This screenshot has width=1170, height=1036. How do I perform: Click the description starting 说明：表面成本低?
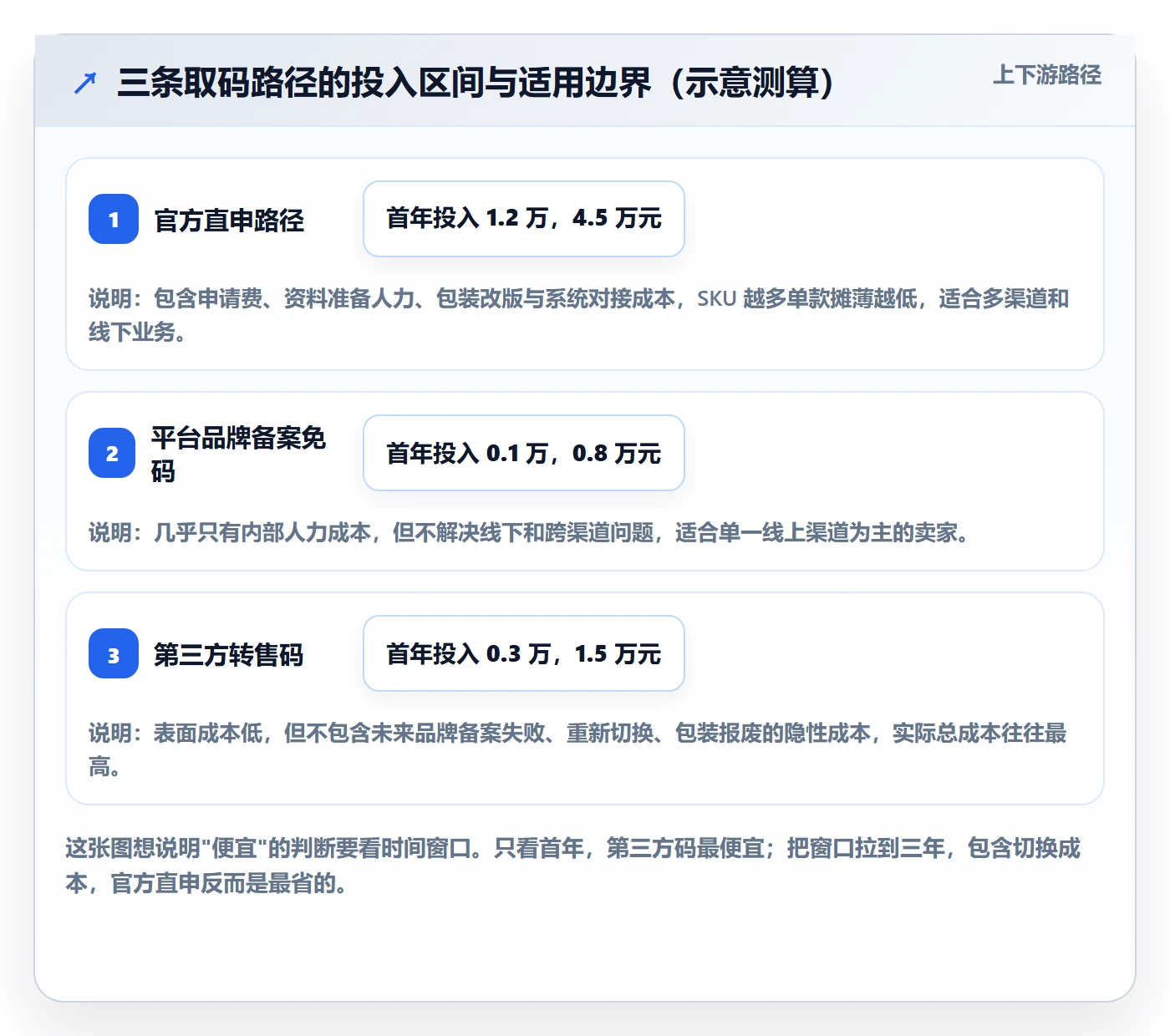pos(577,749)
